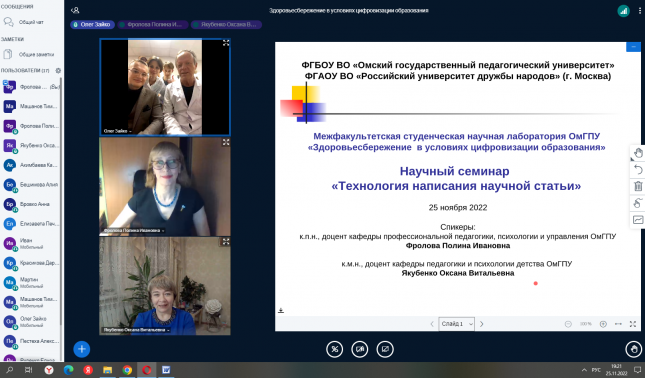Click the Якубенко Оксана talking indicator pill
Screen dimensions: 645x378
(x=226, y=25)
